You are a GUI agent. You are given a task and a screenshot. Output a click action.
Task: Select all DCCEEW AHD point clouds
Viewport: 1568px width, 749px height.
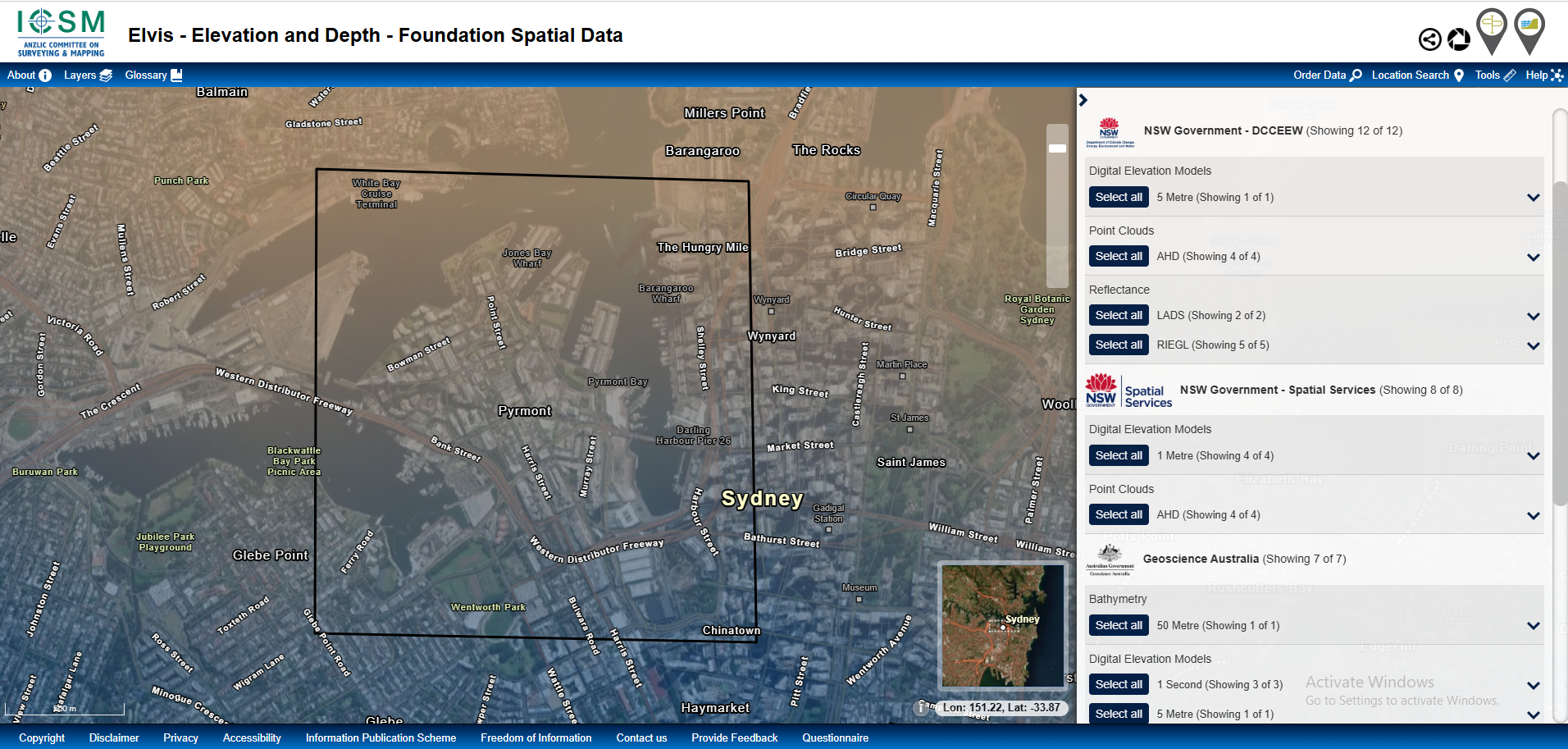pyautogui.click(x=1119, y=256)
